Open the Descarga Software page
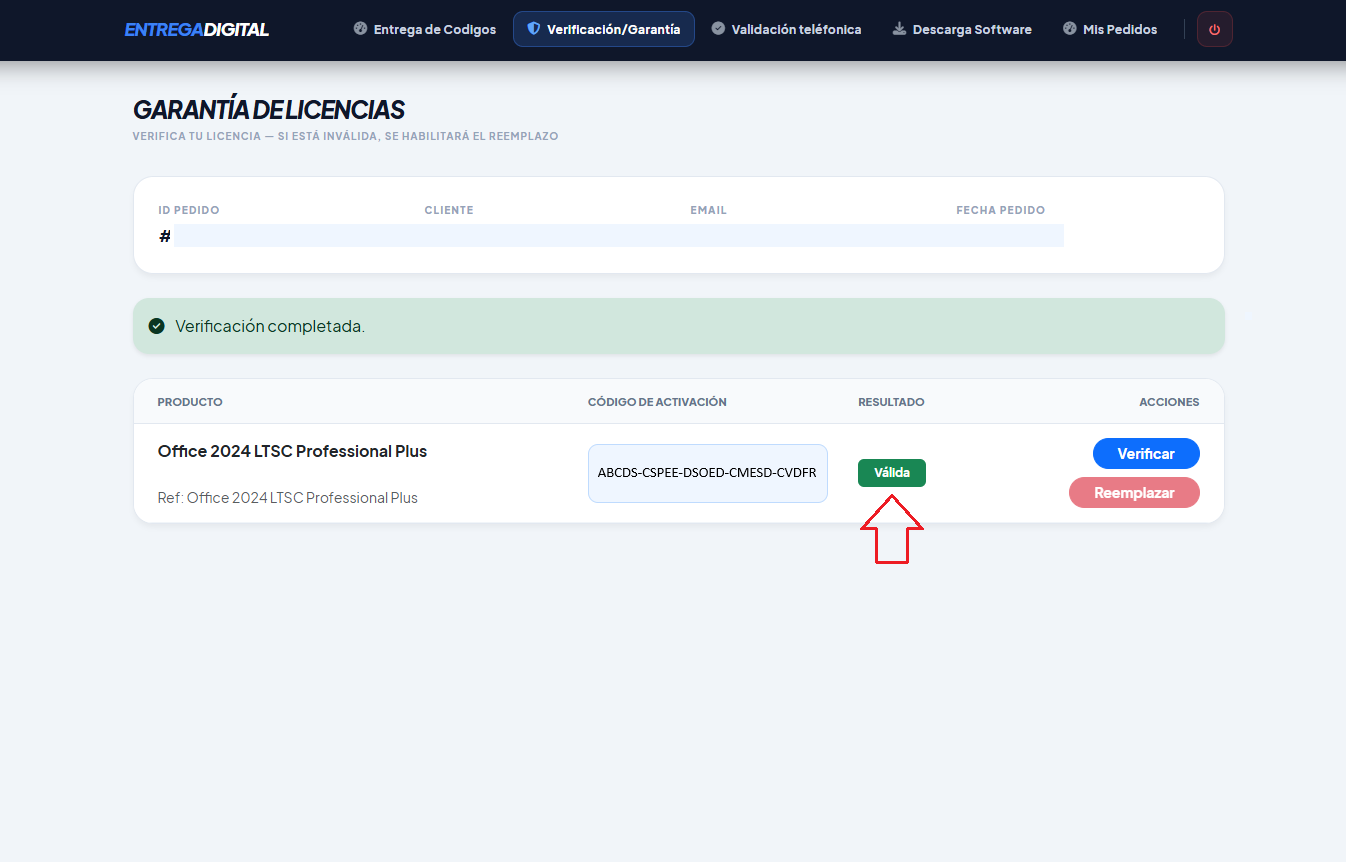The image size is (1346, 862). pyautogui.click(x=961, y=29)
